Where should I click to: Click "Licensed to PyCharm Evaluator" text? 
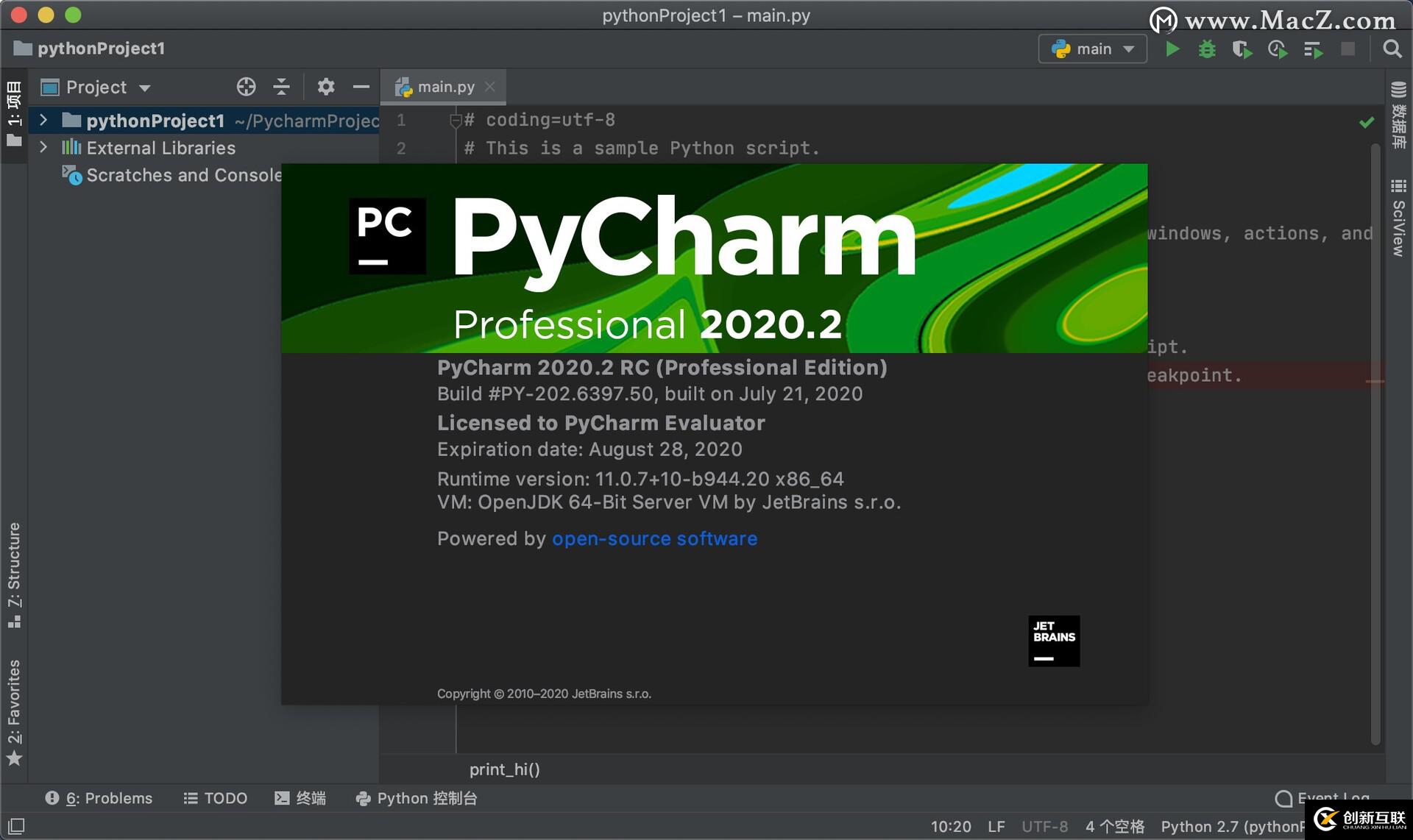tap(601, 423)
